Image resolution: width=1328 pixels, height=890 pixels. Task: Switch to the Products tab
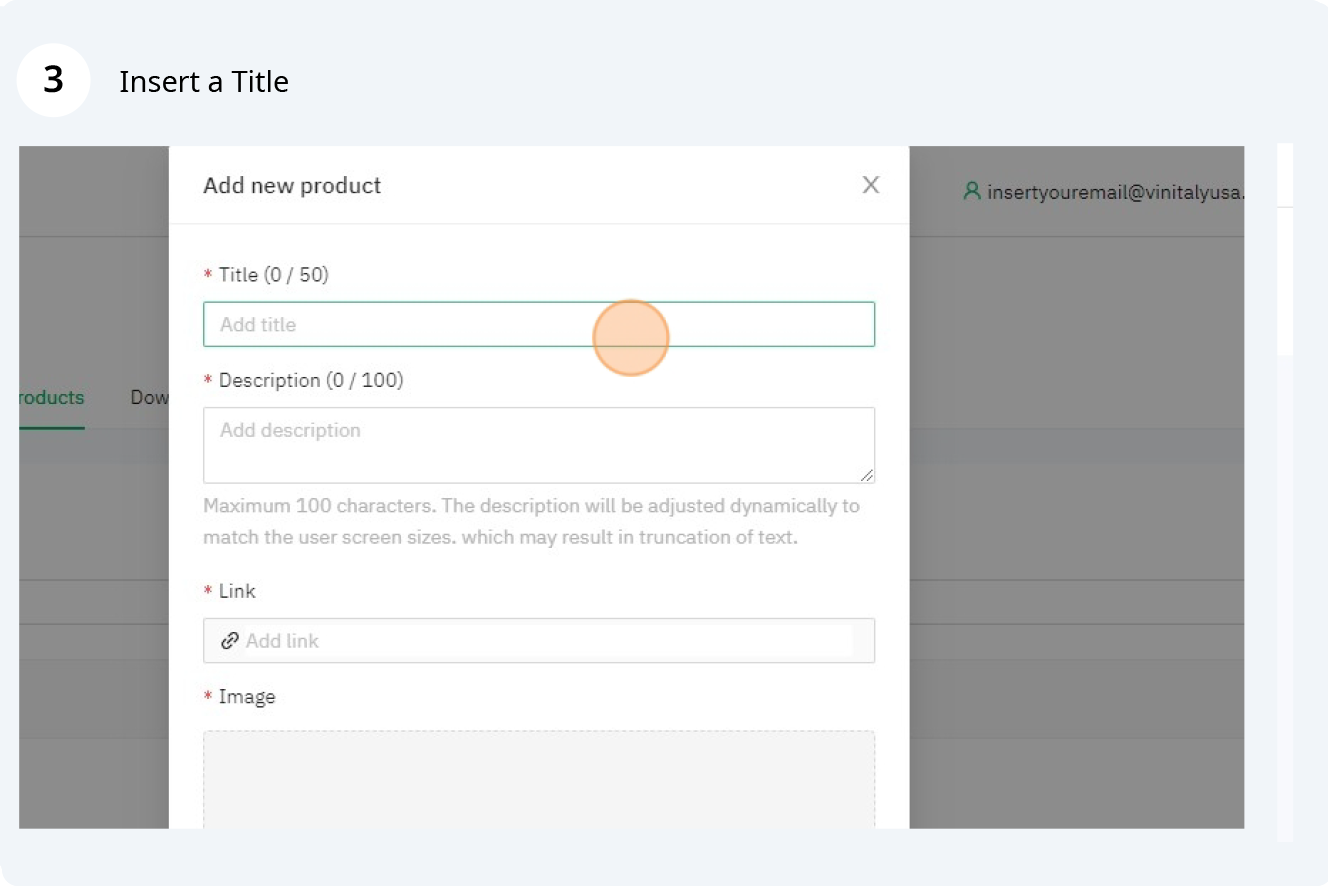click(x=51, y=398)
